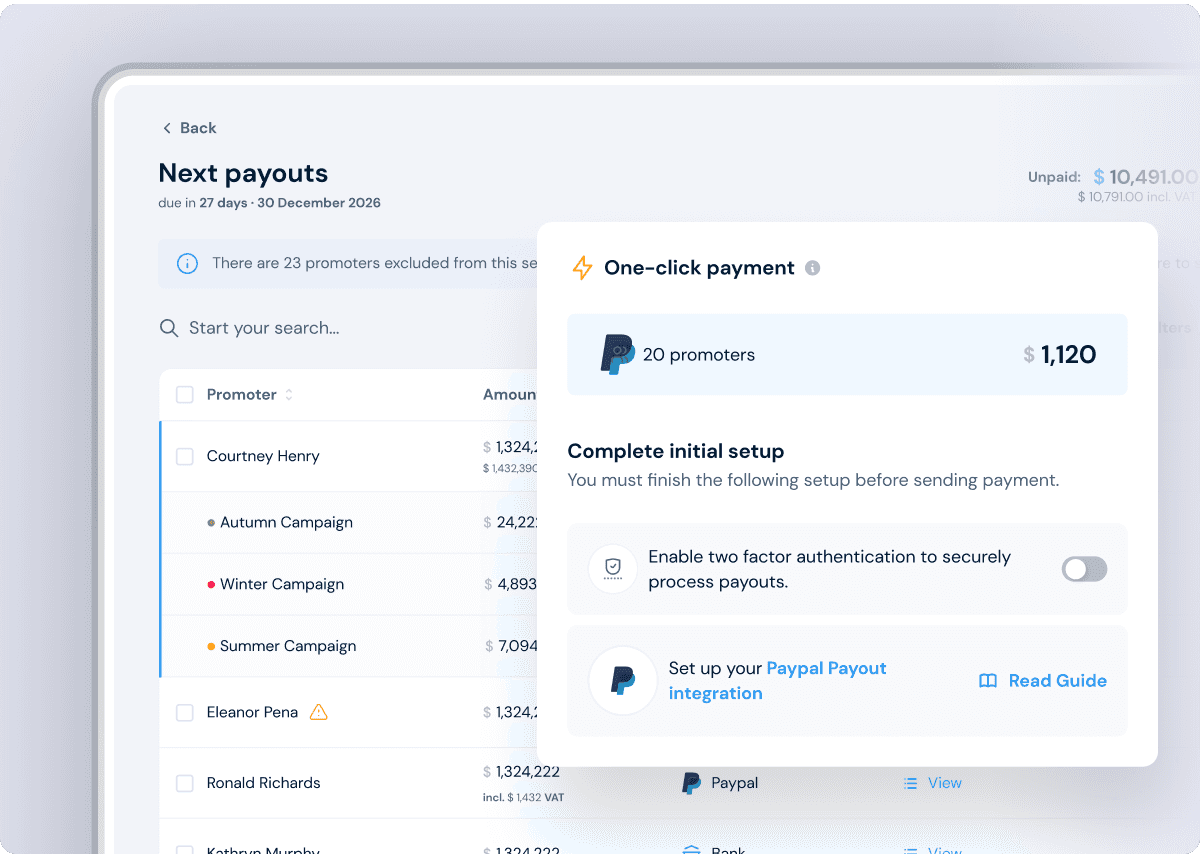Click the search magnifier icon
1200x854 pixels.
[x=169, y=328]
